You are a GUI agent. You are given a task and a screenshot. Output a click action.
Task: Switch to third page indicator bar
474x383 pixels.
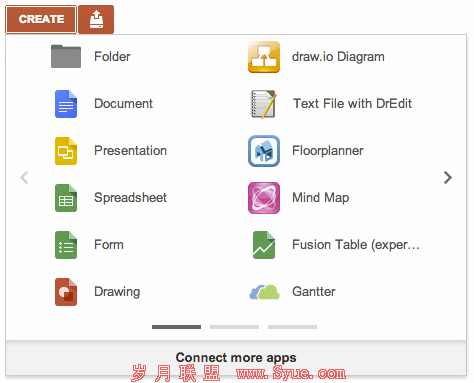[x=292, y=327]
